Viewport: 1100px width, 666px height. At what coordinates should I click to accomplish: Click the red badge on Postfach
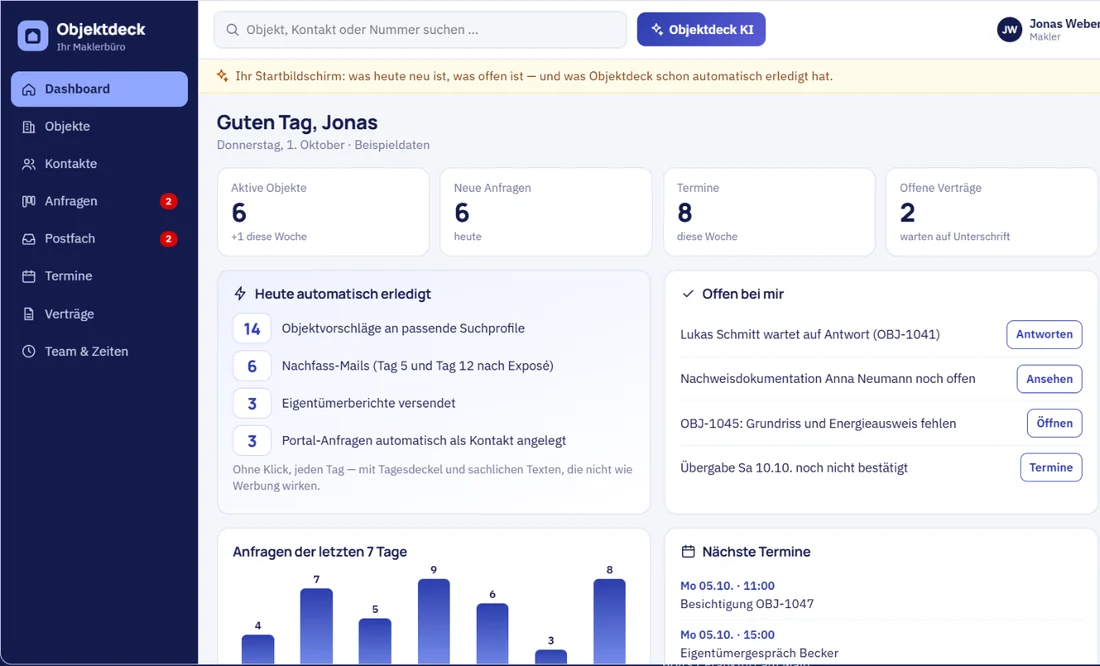[x=168, y=239]
